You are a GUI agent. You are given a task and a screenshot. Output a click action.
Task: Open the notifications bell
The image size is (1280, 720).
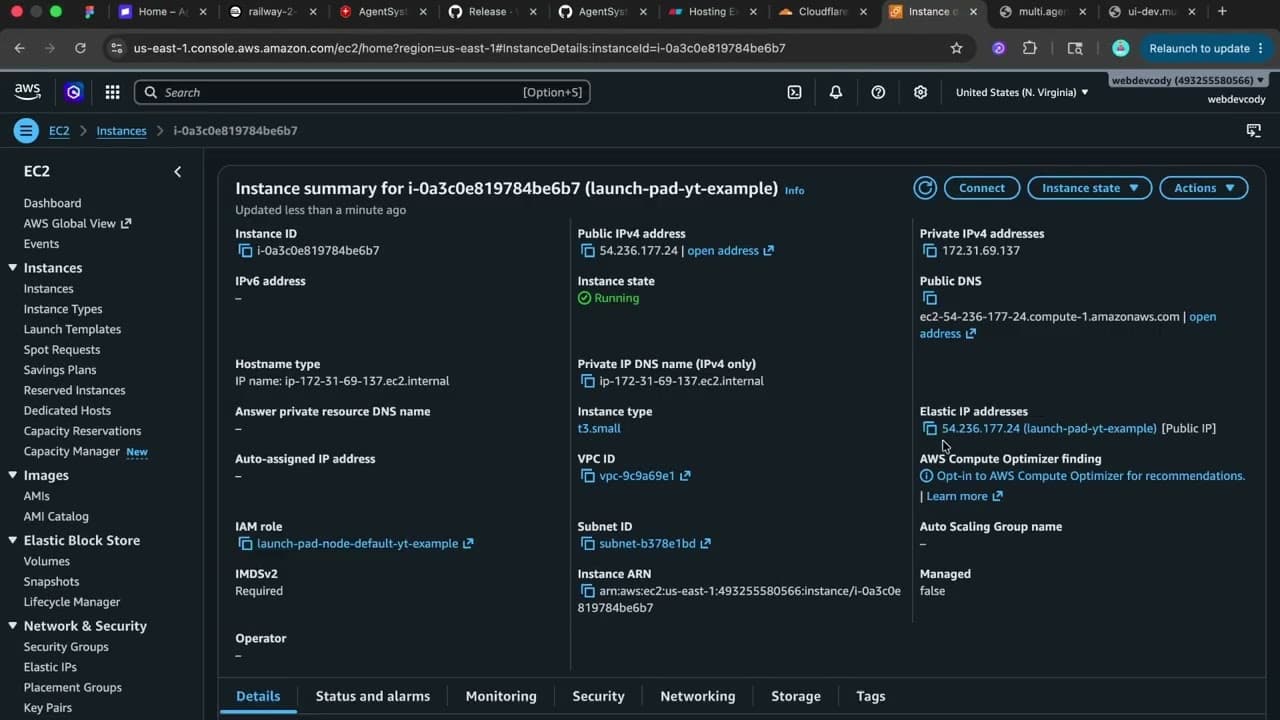[836, 92]
